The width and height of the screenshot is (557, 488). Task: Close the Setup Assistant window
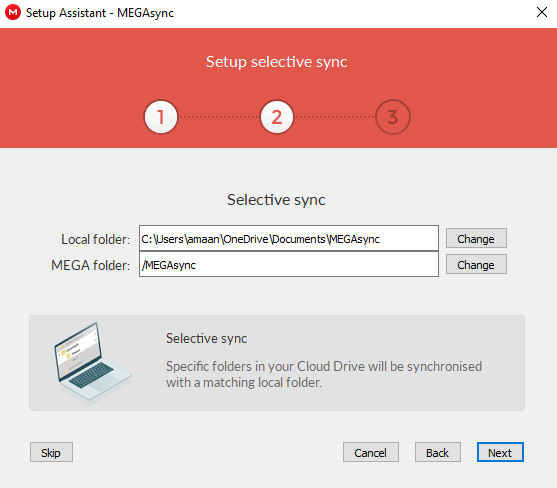point(542,12)
